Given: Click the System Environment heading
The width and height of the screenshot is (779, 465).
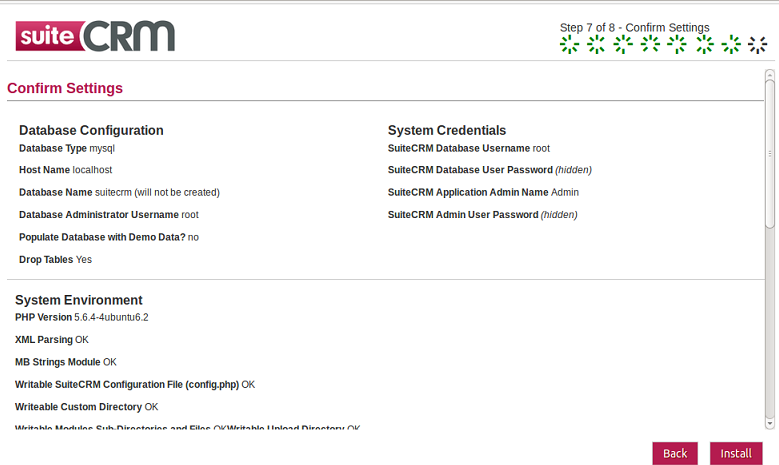Looking at the screenshot, I should click(78, 300).
